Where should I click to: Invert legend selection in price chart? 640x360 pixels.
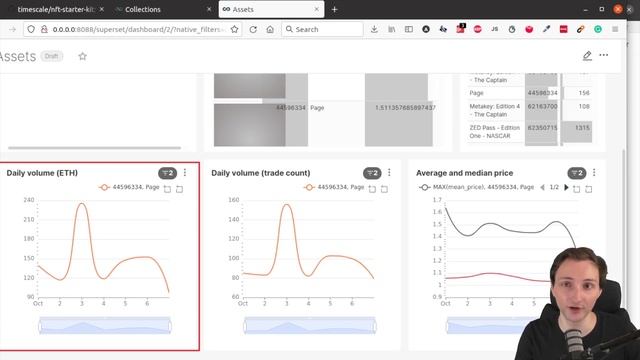coord(589,189)
